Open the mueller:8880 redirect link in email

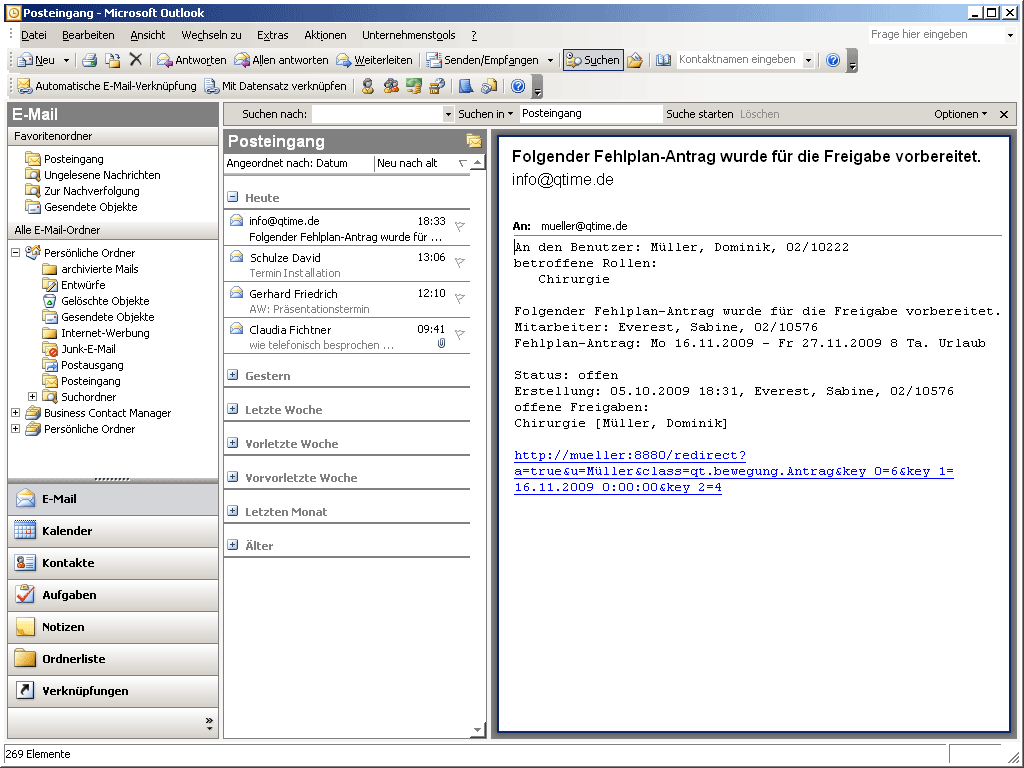[628, 456]
